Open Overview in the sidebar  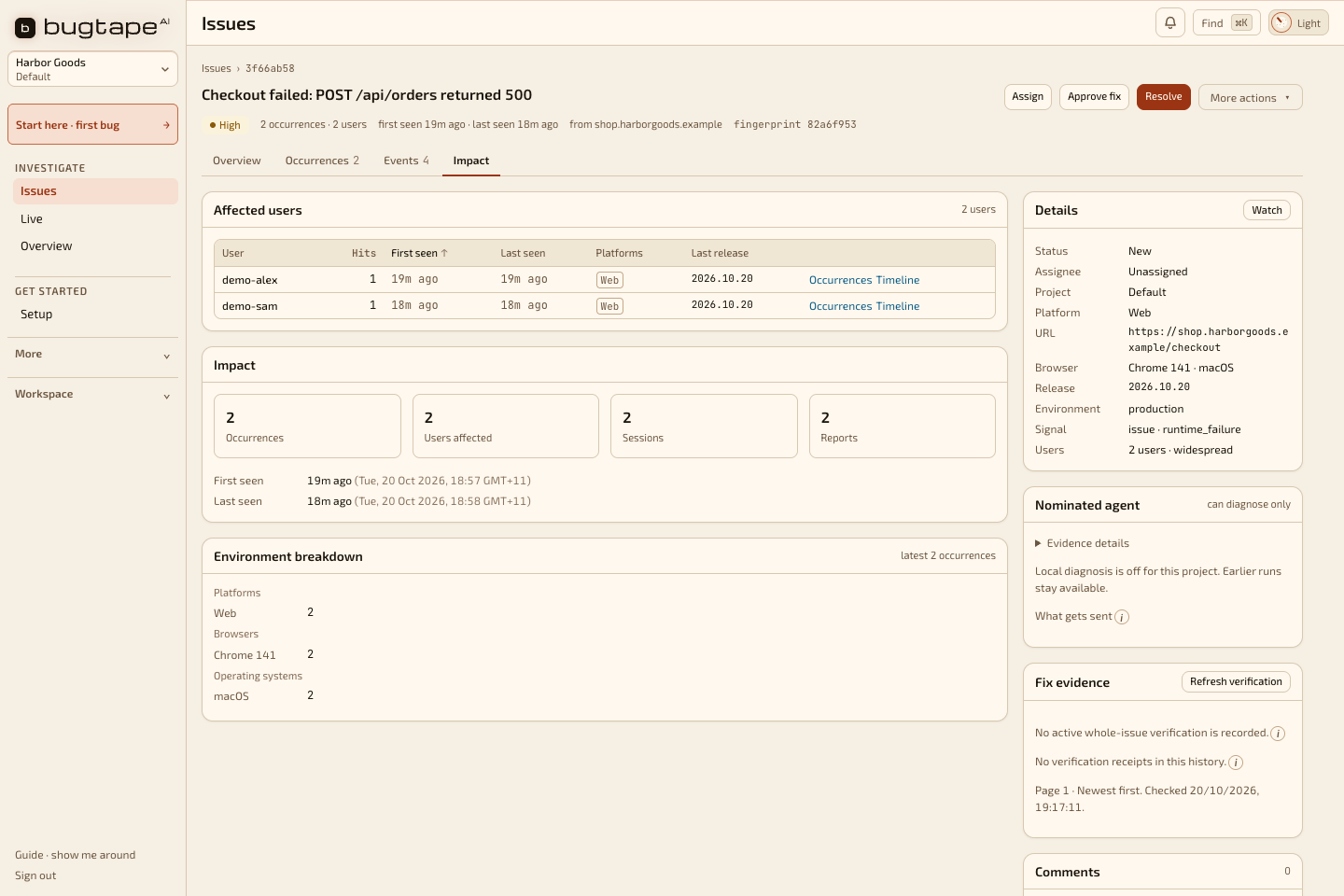[95, 246]
